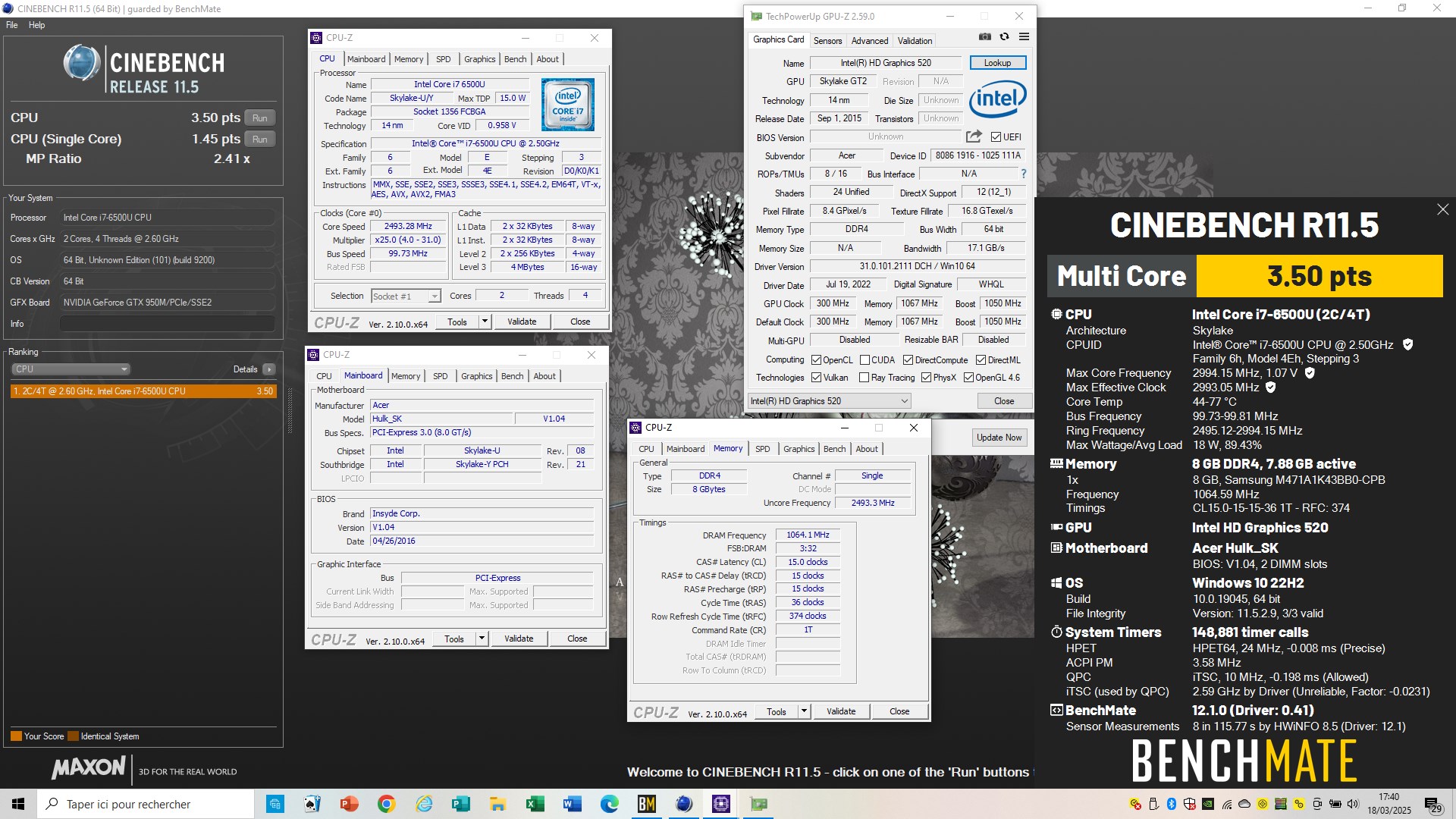Open the Tools dropdown arrow in the CPU-Z Memory window

(x=804, y=711)
